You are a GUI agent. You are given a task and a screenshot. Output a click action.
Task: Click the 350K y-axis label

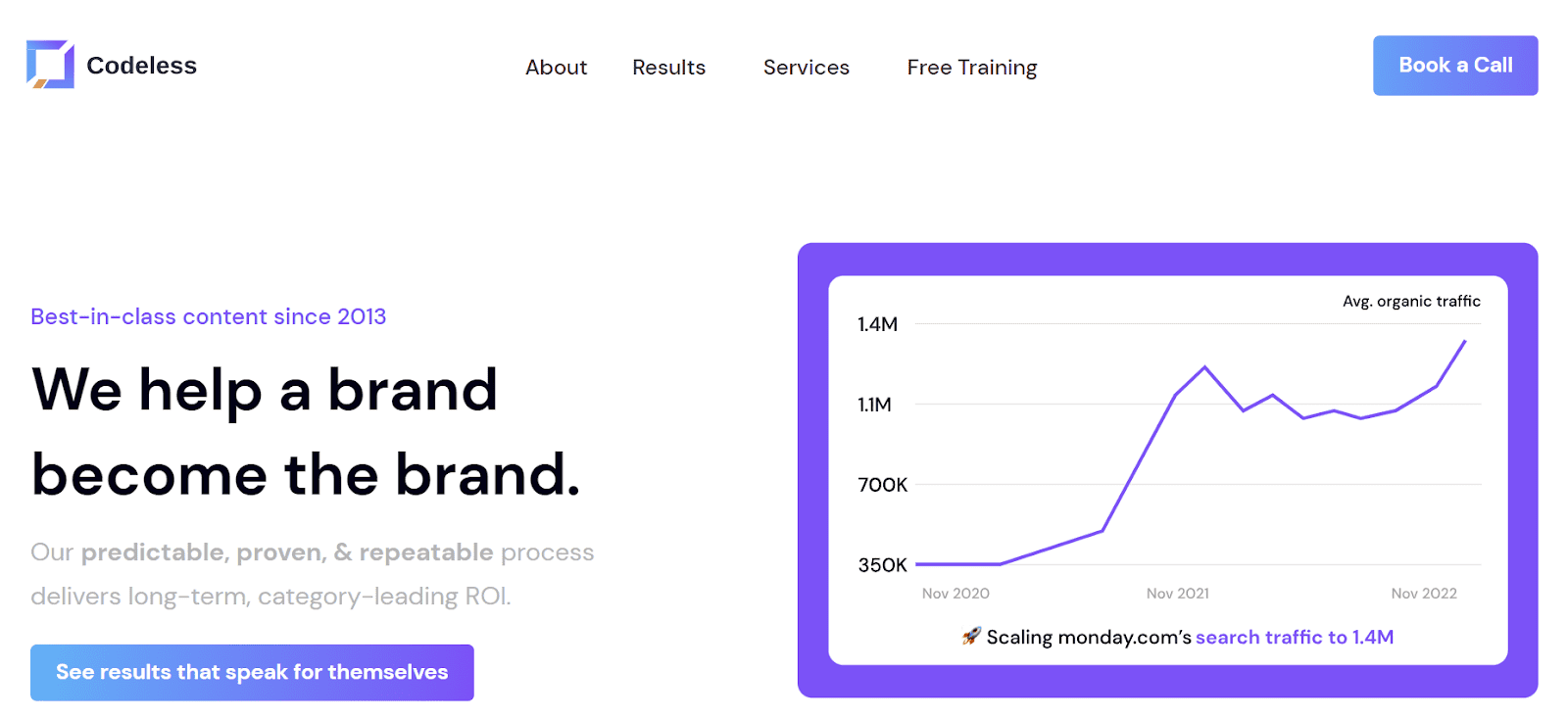[x=882, y=565]
